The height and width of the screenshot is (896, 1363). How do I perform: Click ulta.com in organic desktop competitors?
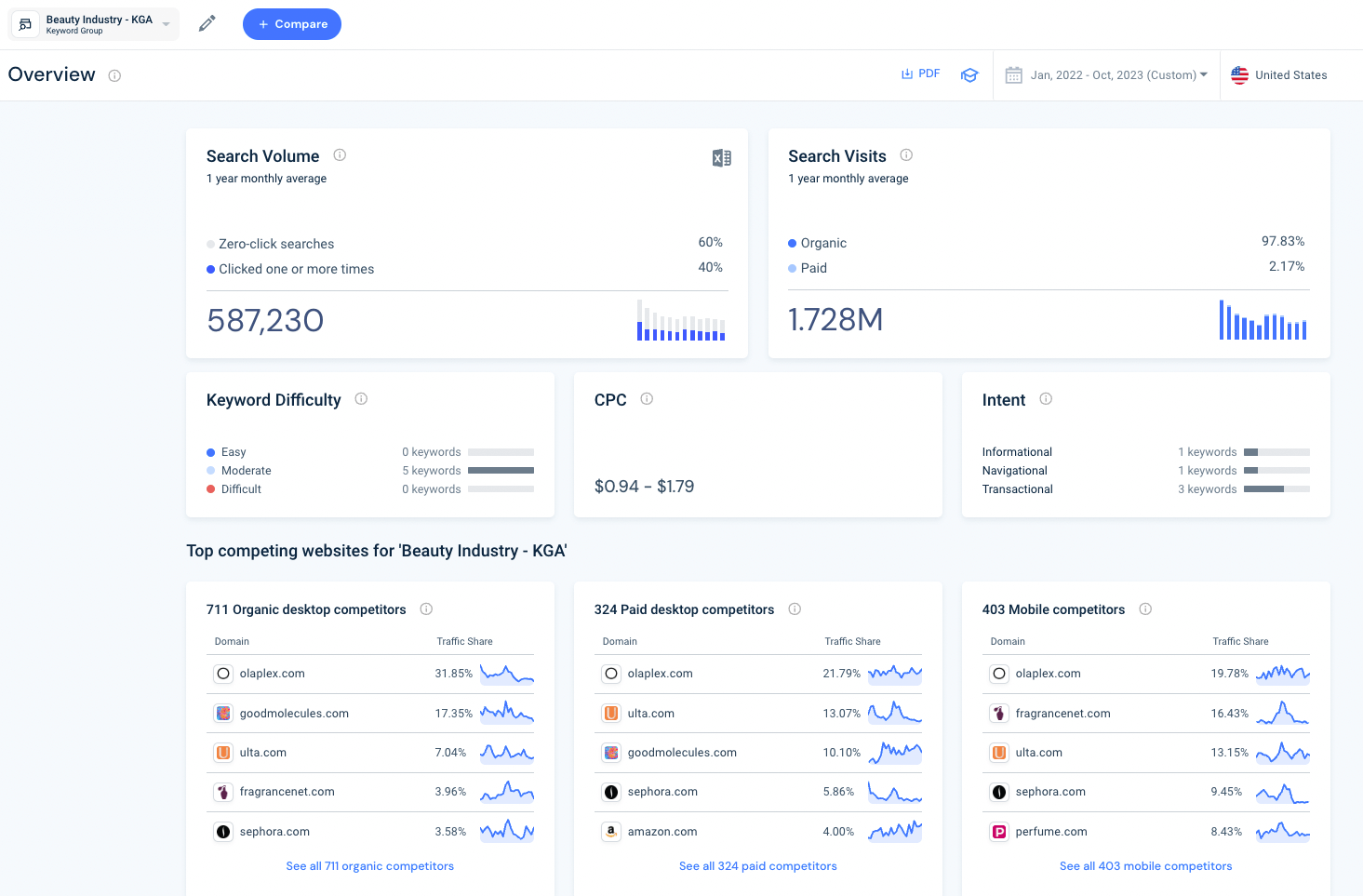click(263, 753)
